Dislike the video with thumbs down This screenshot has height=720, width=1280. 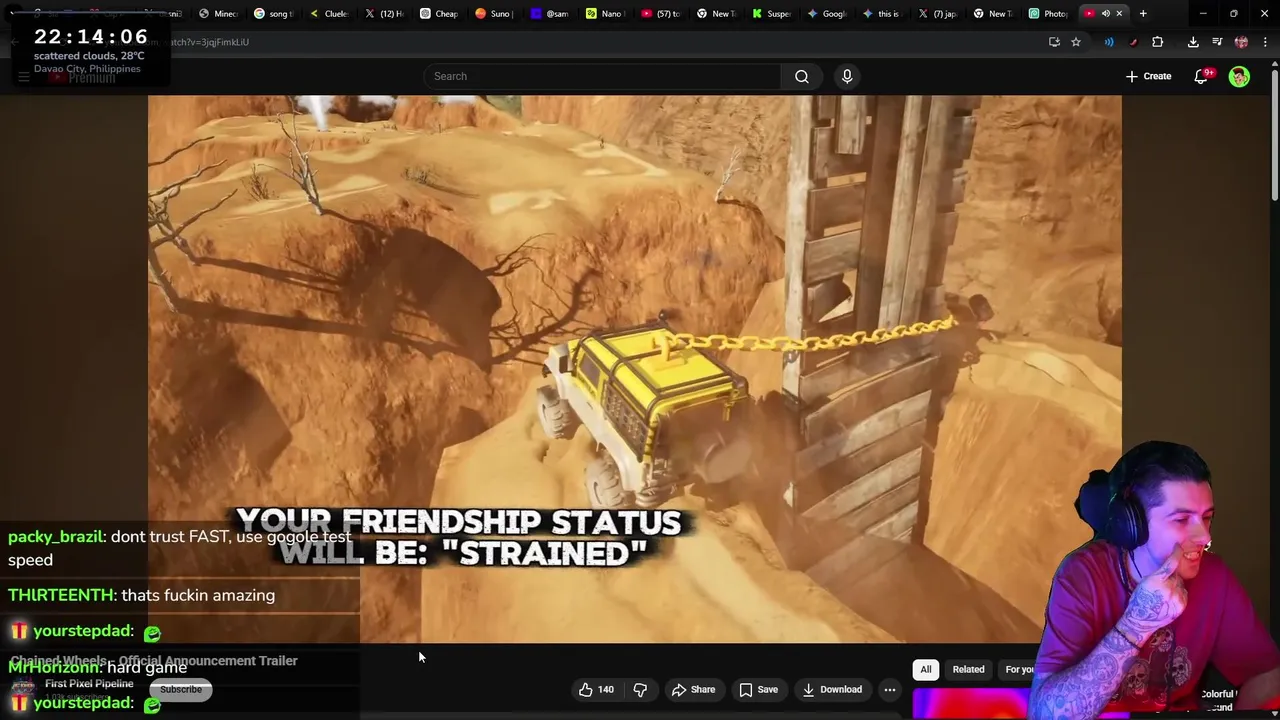click(x=640, y=689)
